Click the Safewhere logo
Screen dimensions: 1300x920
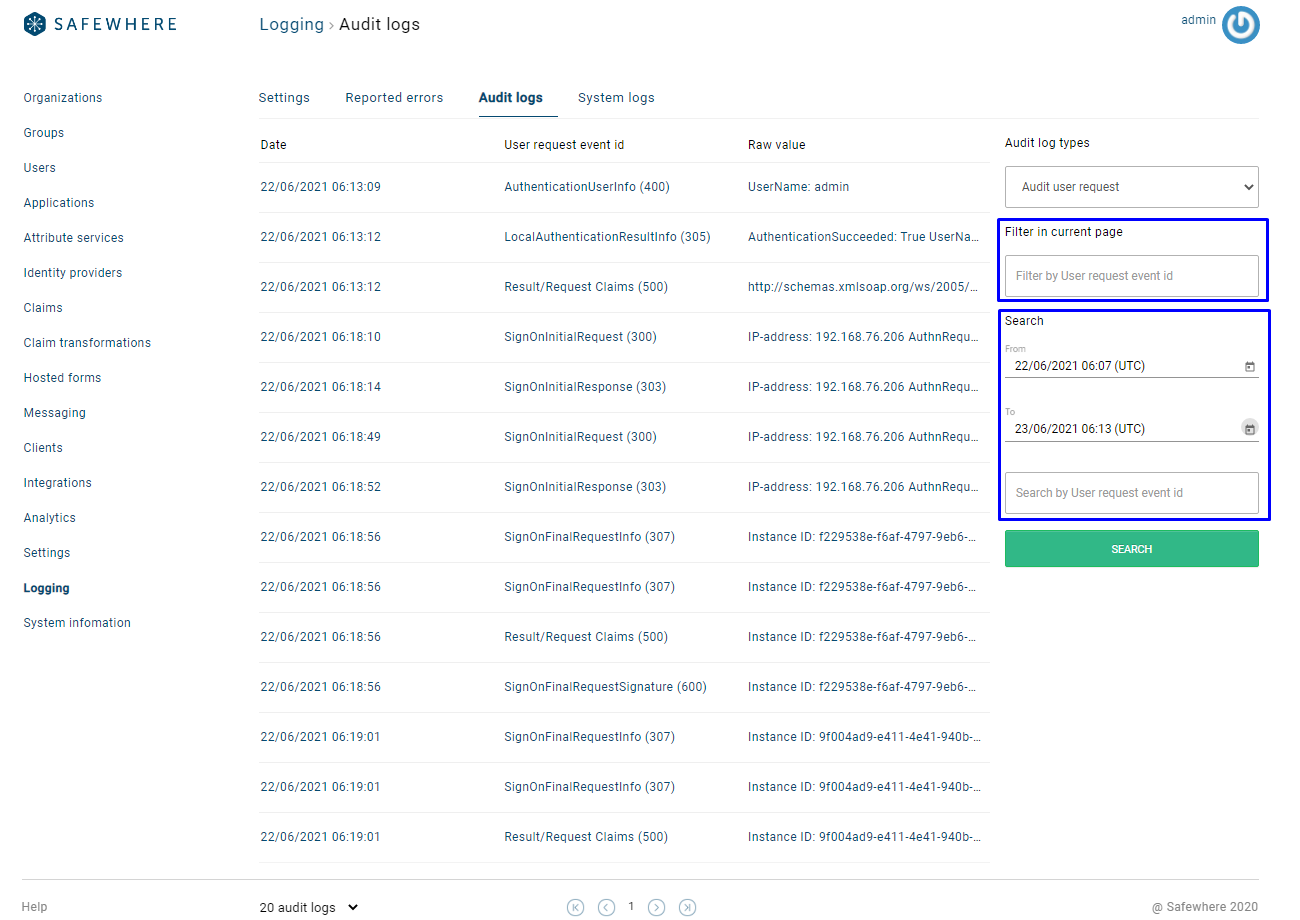pos(100,24)
